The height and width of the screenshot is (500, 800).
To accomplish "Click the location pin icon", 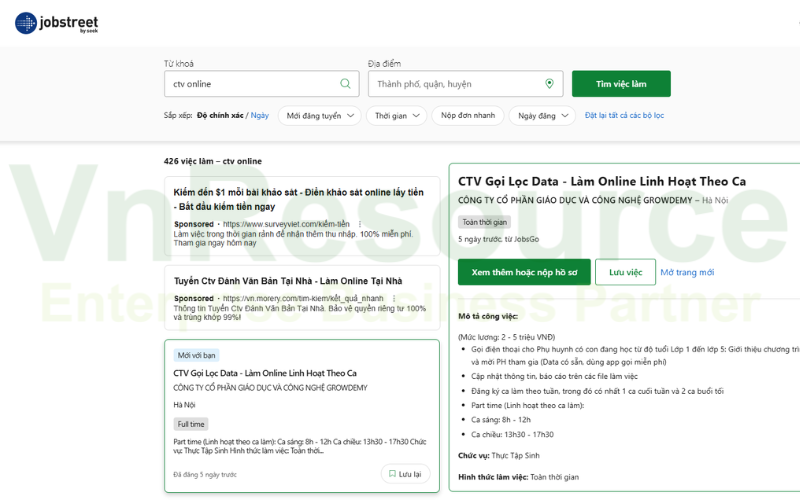I will [549, 84].
